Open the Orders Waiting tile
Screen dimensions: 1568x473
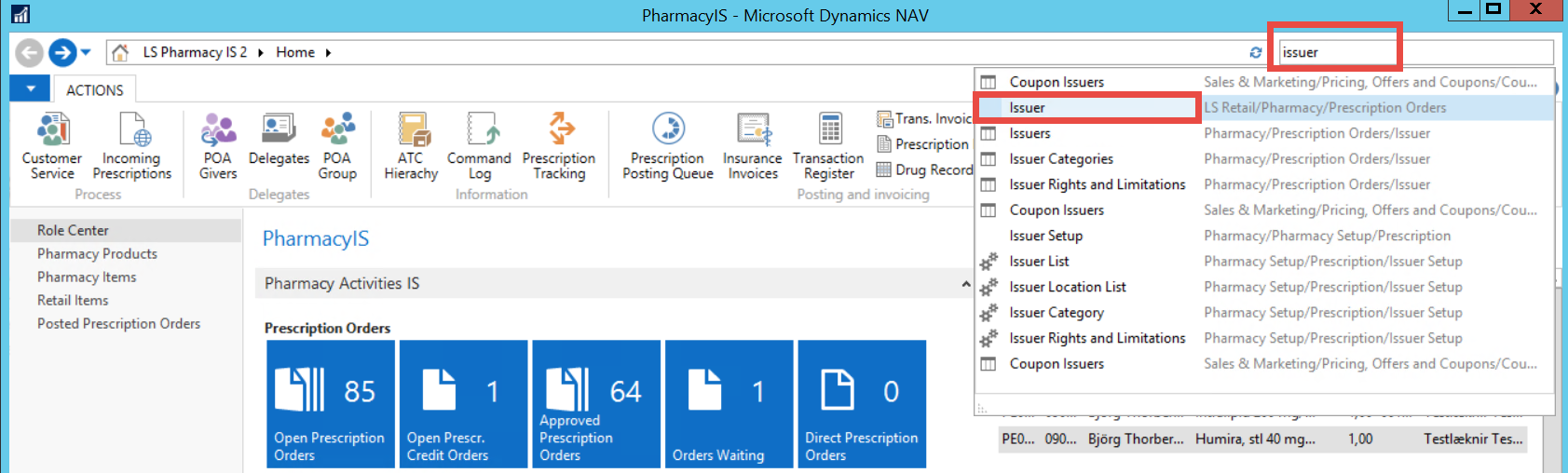point(729,404)
